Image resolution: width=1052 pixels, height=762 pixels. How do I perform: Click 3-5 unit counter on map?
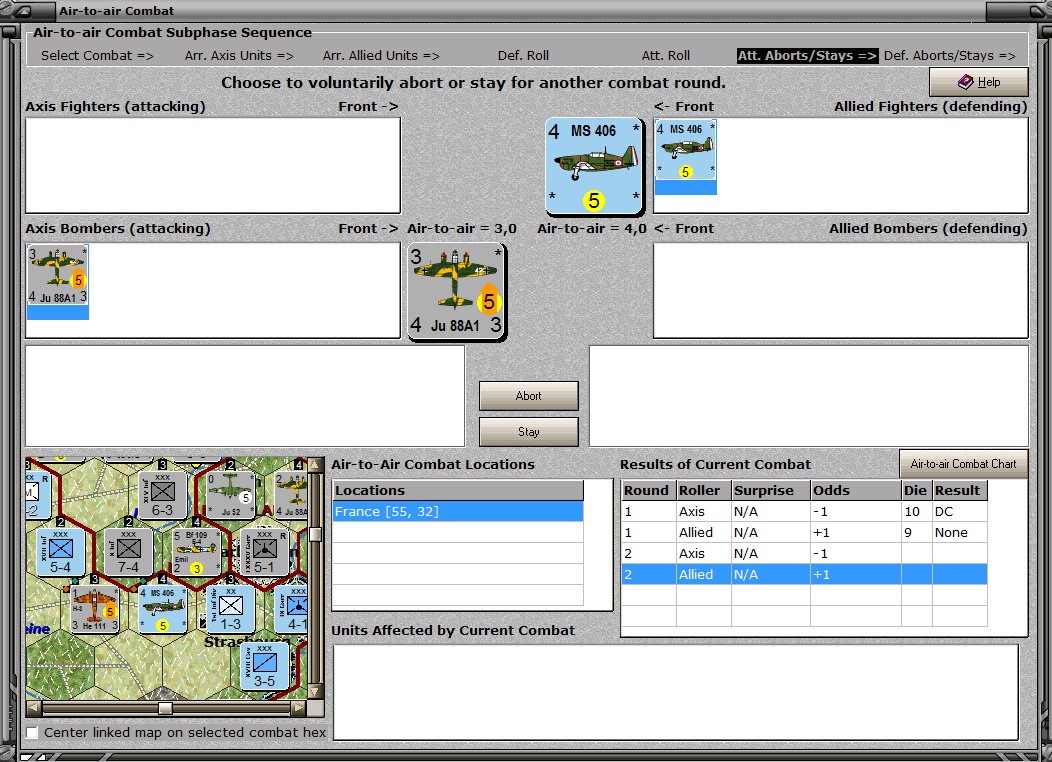click(264, 666)
